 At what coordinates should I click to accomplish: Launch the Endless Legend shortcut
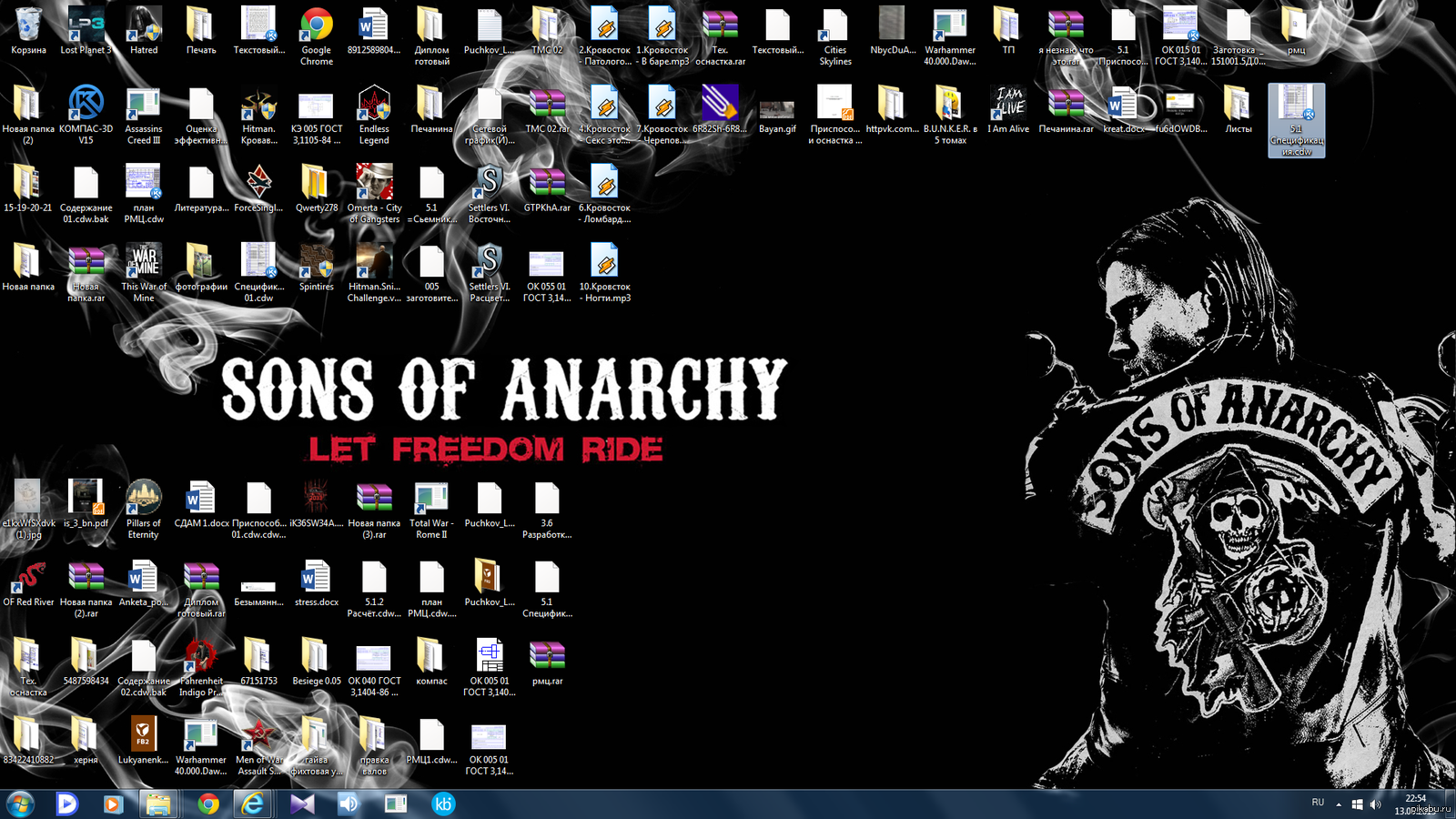pyautogui.click(x=374, y=105)
